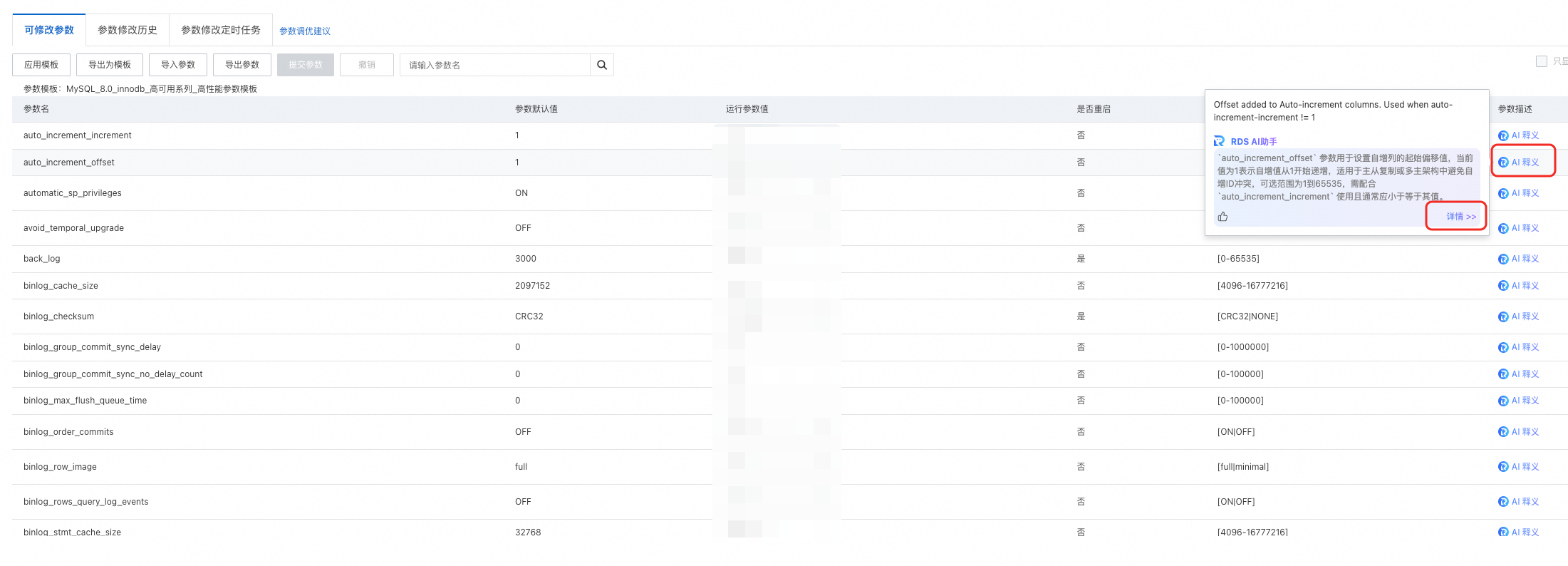Open 详情 >> link in AI popup

tap(1461, 217)
